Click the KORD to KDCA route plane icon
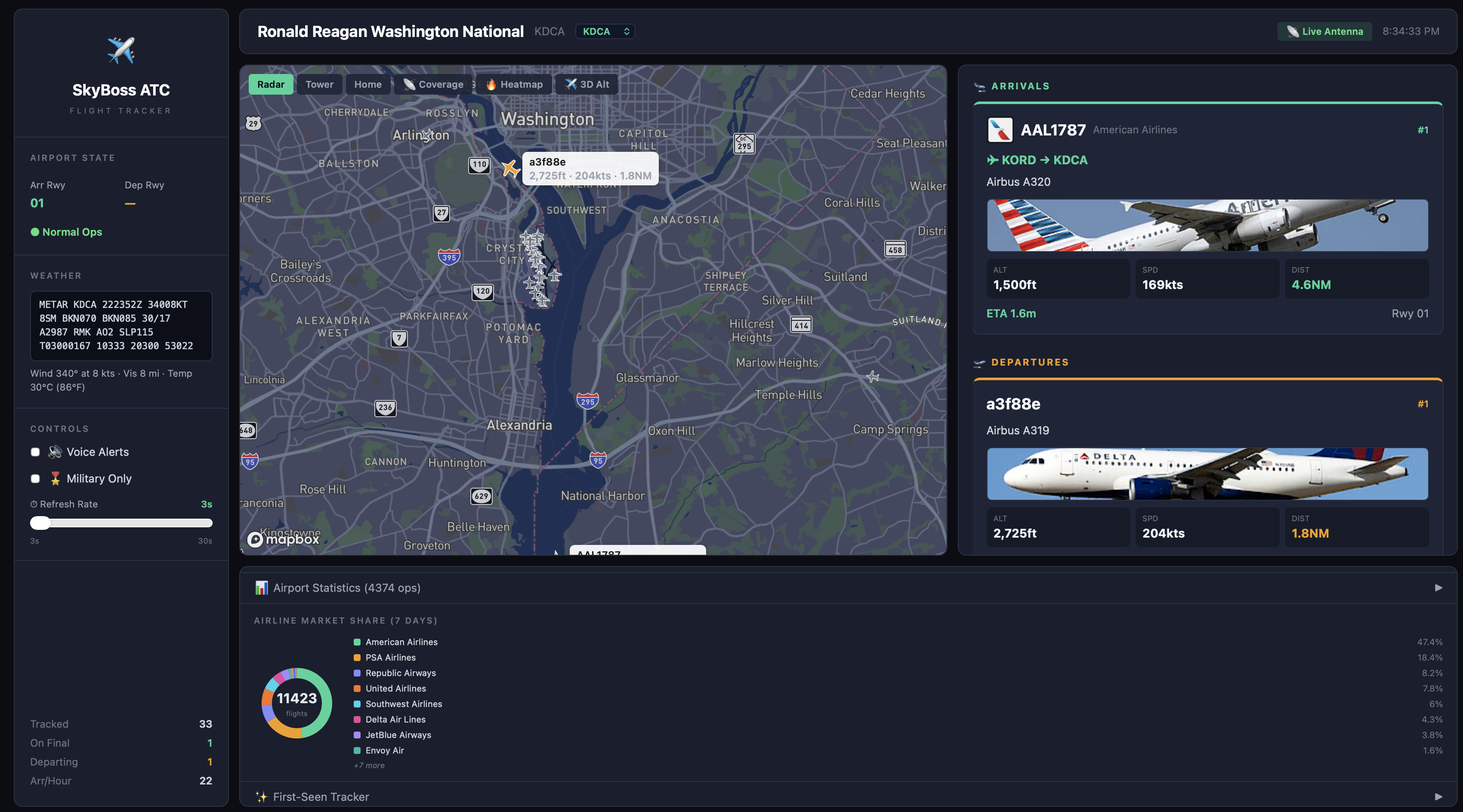1463x812 pixels. (x=992, y=160)
